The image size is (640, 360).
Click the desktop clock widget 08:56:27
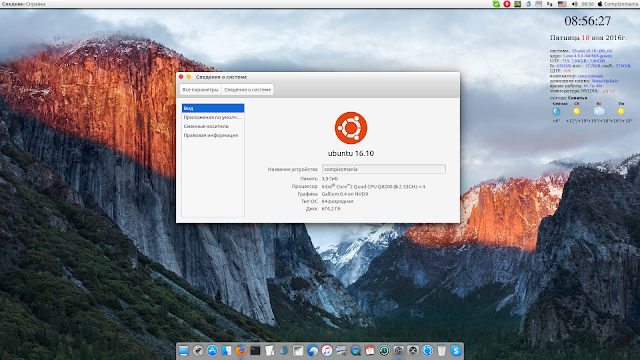click(588, 21)
